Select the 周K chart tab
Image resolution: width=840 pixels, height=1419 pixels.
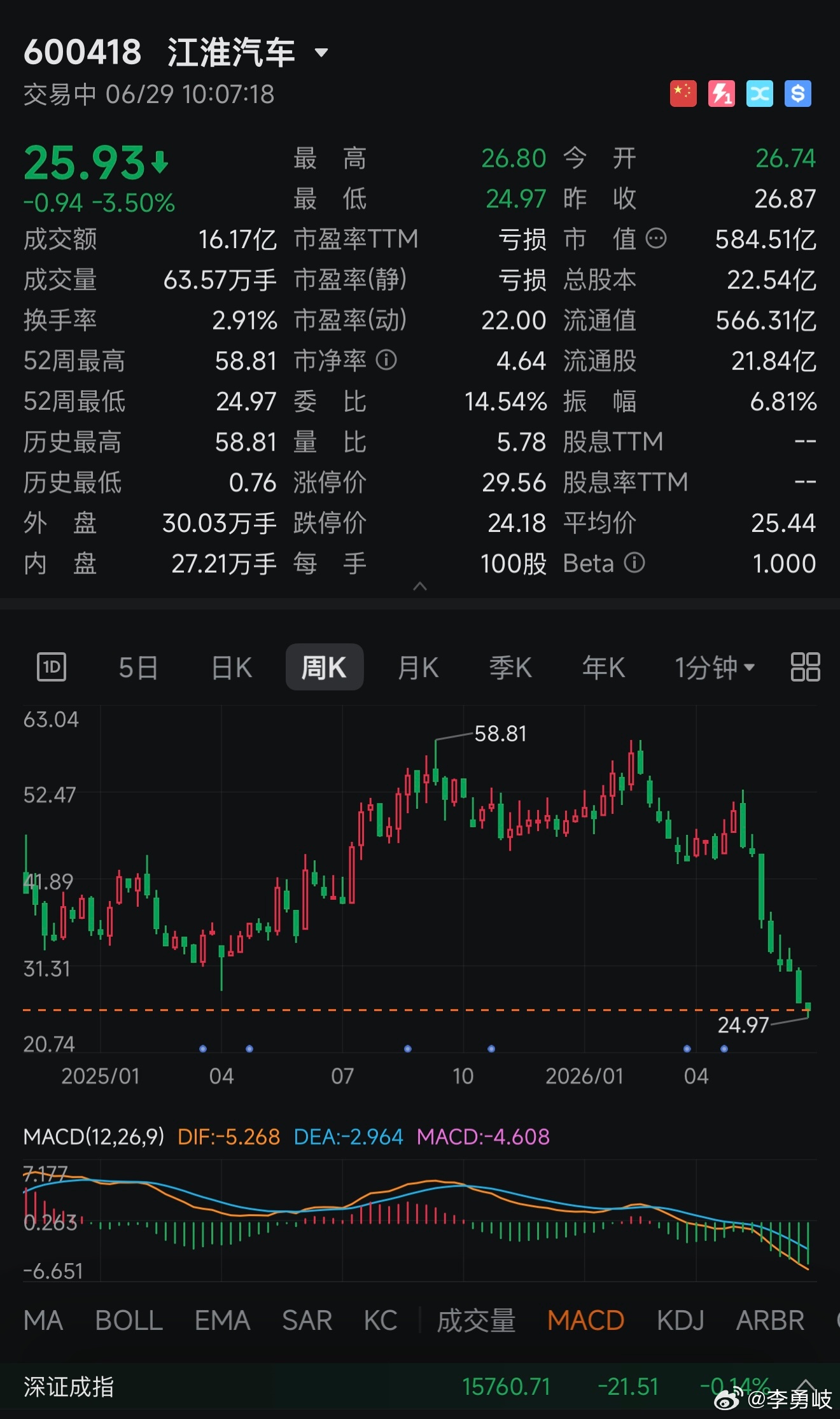coord(325,667)
